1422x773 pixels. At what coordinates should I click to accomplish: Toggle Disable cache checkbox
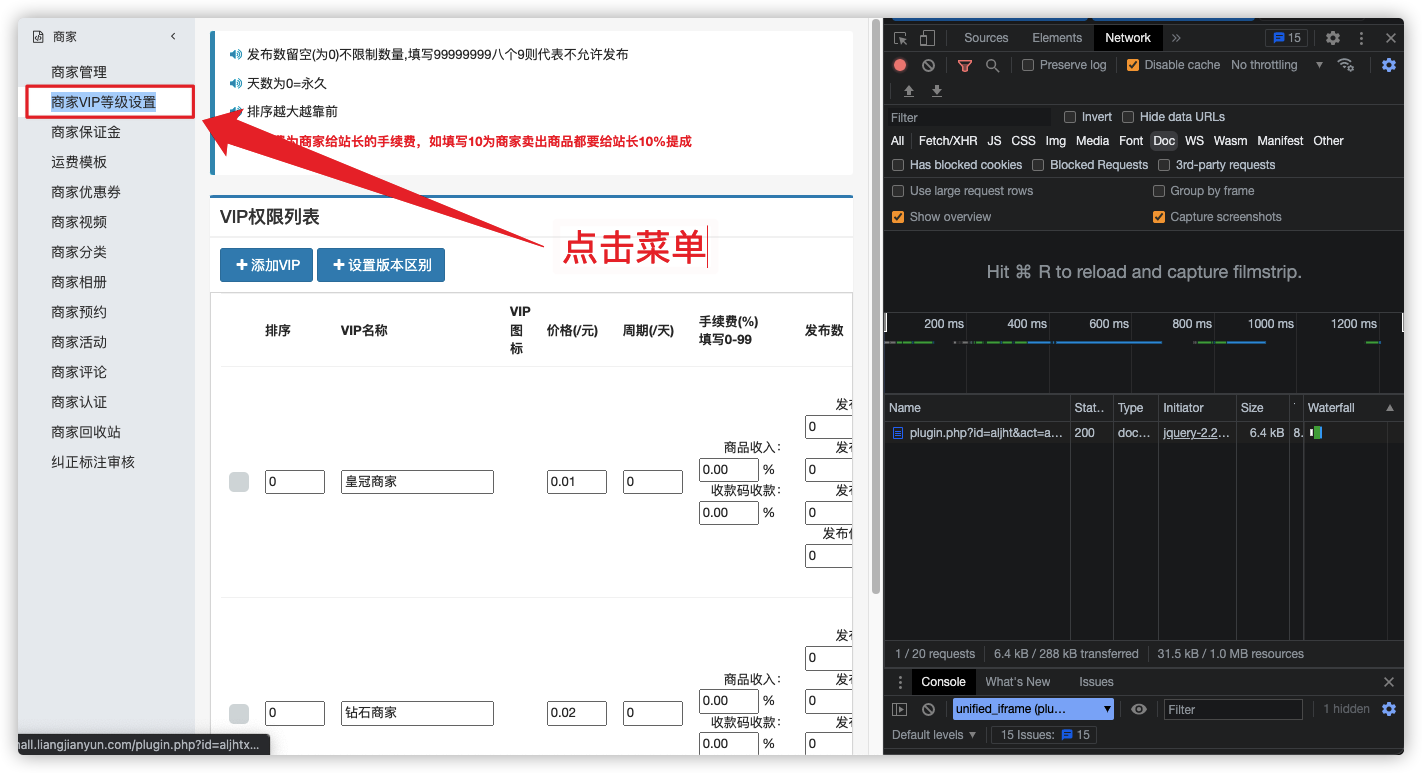coord(1133,65)
